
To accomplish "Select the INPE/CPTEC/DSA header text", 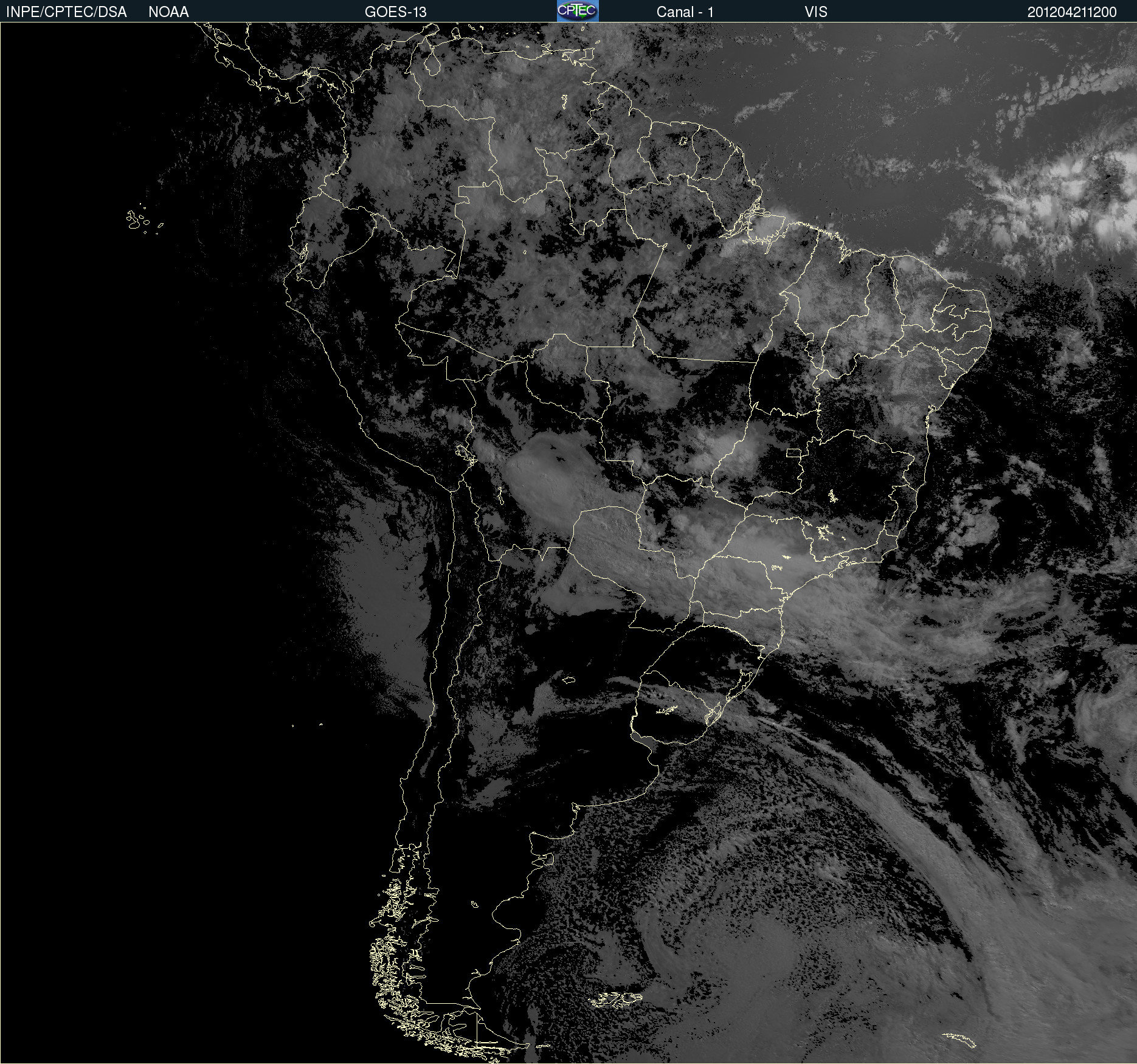I will coord(66,12).
